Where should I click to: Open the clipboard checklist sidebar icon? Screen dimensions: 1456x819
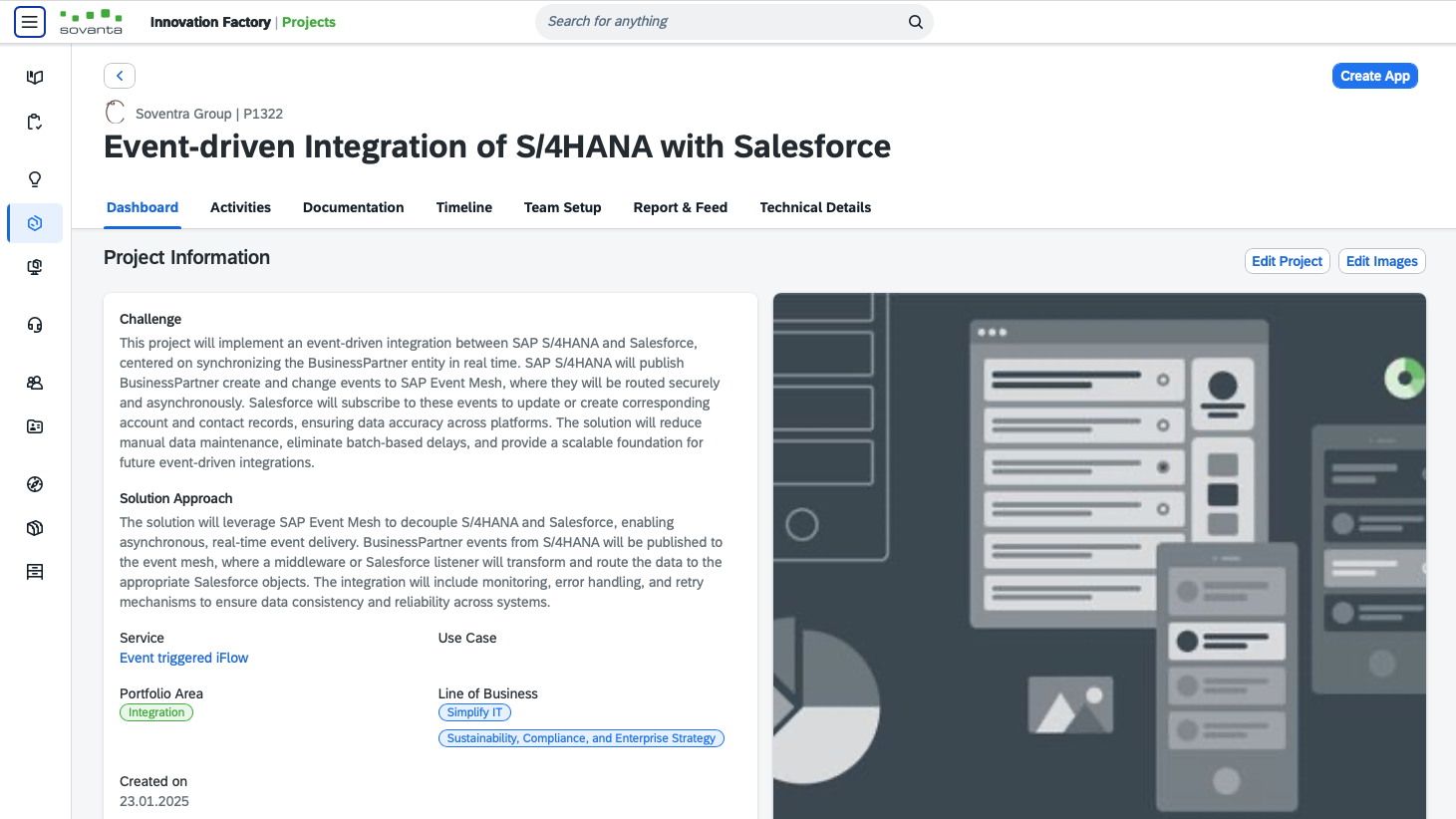pyautogui.click(x=35, y=123)
